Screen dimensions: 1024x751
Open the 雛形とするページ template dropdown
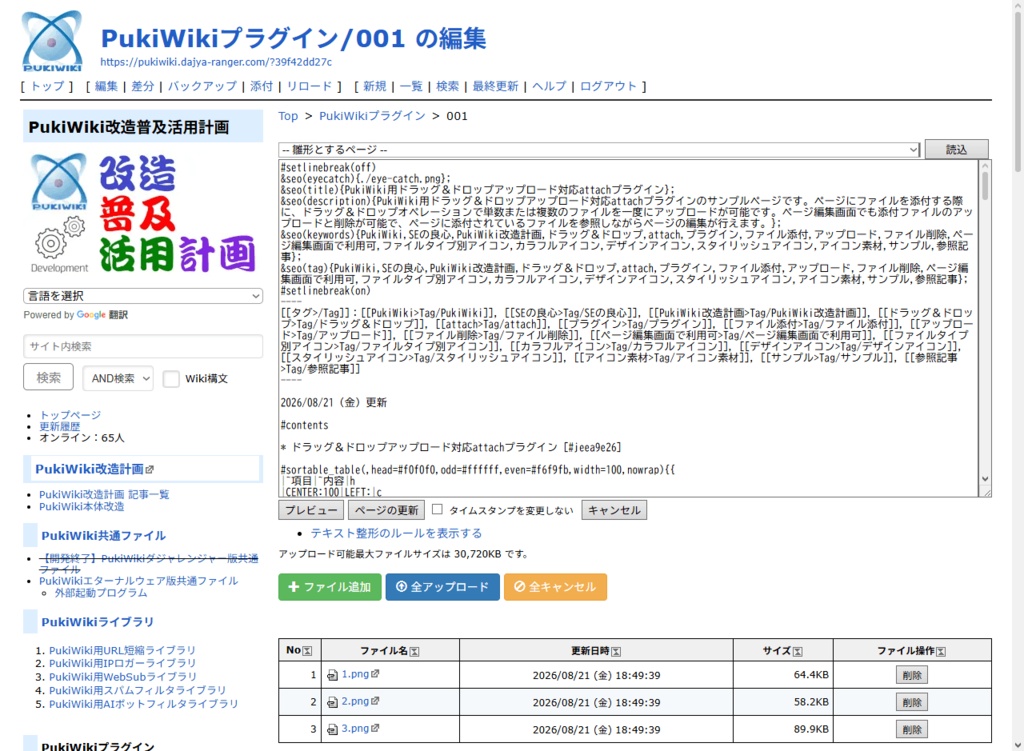pos(599,150)
